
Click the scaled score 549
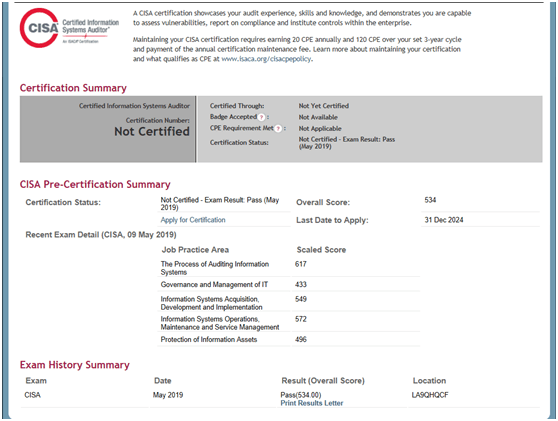pyautogui.click(x=301, y=299)
